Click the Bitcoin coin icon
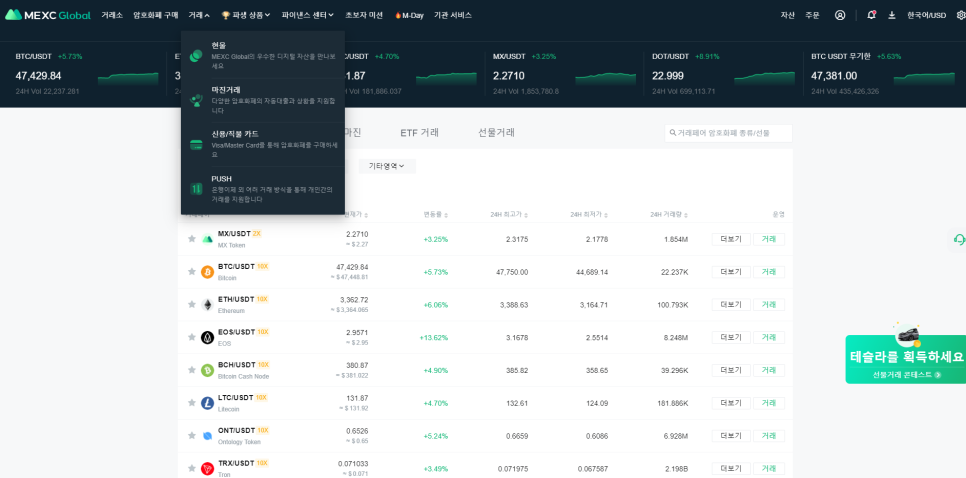The image size is (966, 478). point(208,272)
